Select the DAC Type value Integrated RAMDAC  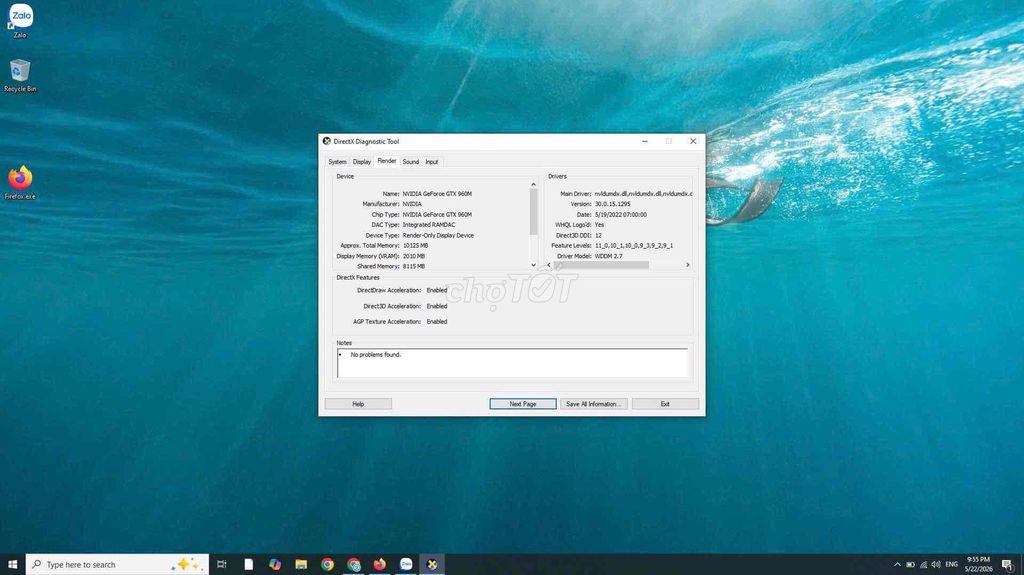coord(428,225)
